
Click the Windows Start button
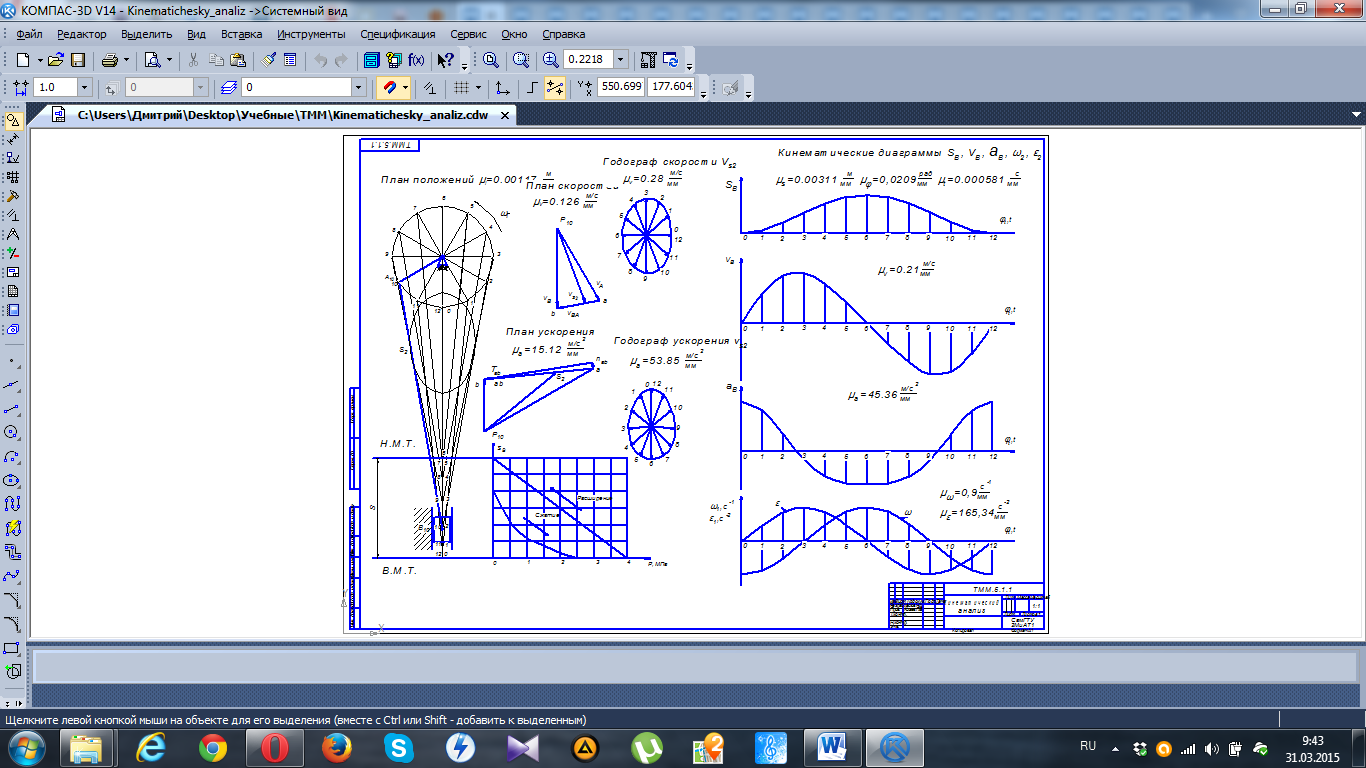tap(26, 747)
